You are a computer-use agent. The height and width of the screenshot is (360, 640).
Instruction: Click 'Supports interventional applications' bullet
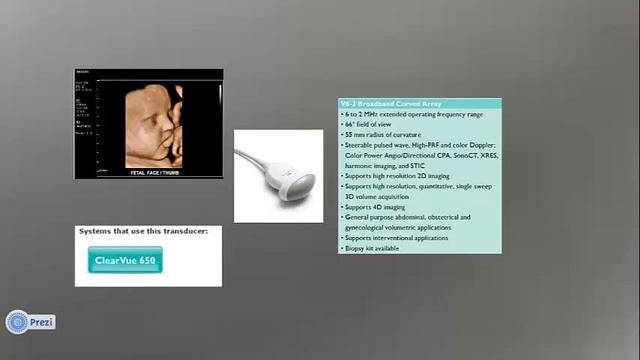pos(396,238)
